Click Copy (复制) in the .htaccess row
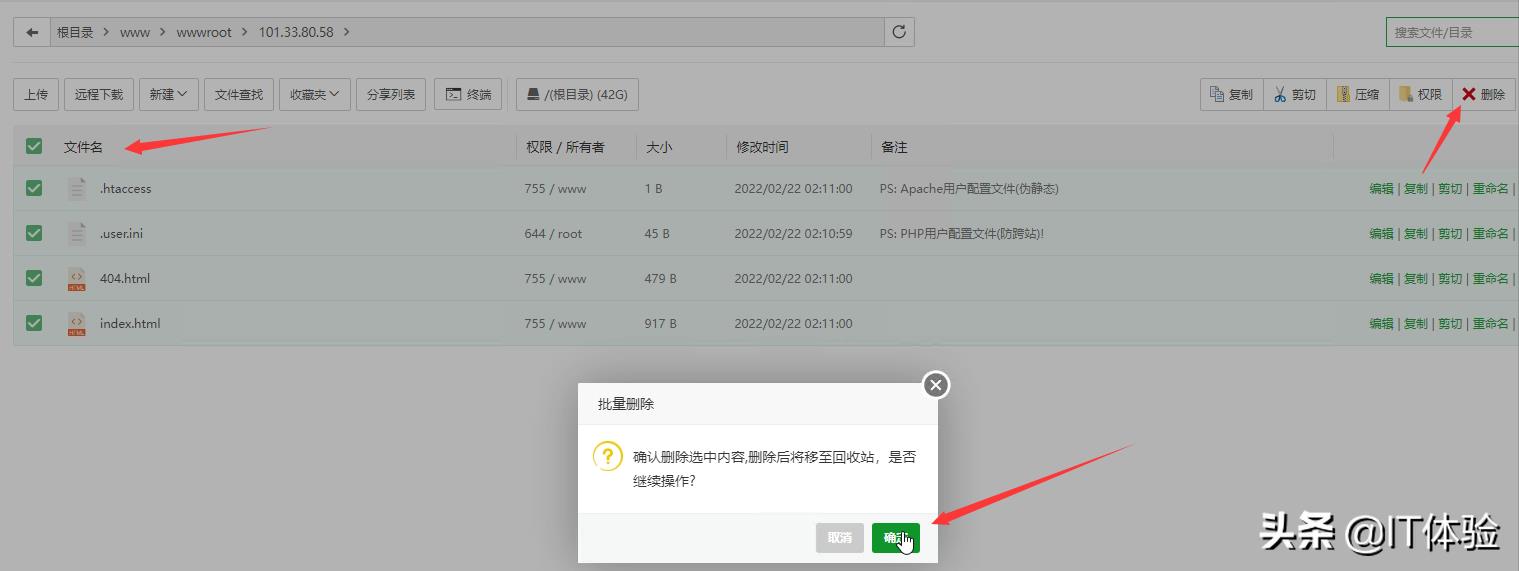 [x=1415, y=188]
